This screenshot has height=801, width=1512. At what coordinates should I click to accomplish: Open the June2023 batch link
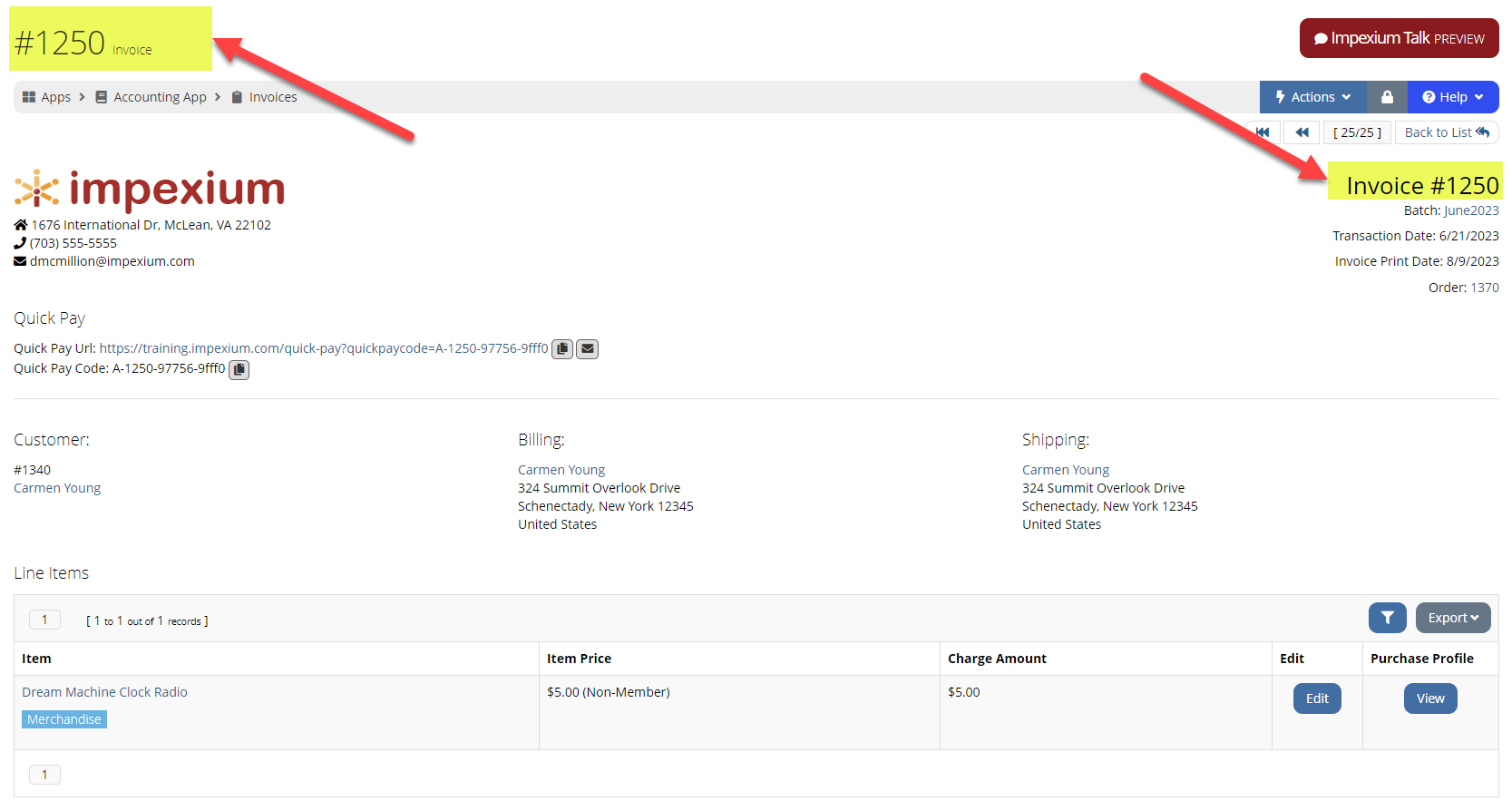click(1471, 210)
